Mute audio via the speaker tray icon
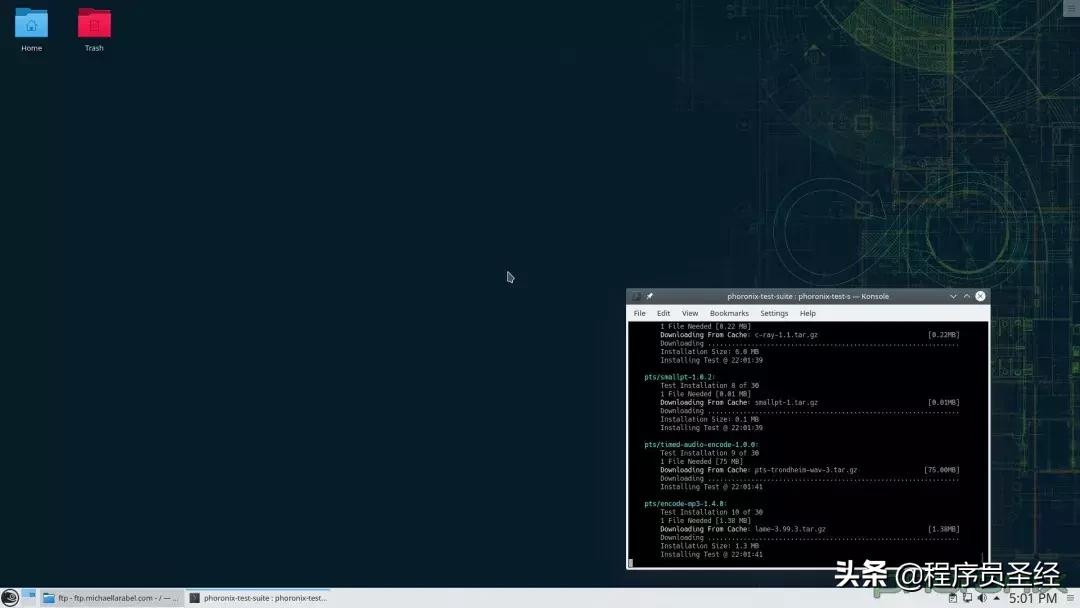The height and width of the screenshot is (608, 1080). [982, 598]
